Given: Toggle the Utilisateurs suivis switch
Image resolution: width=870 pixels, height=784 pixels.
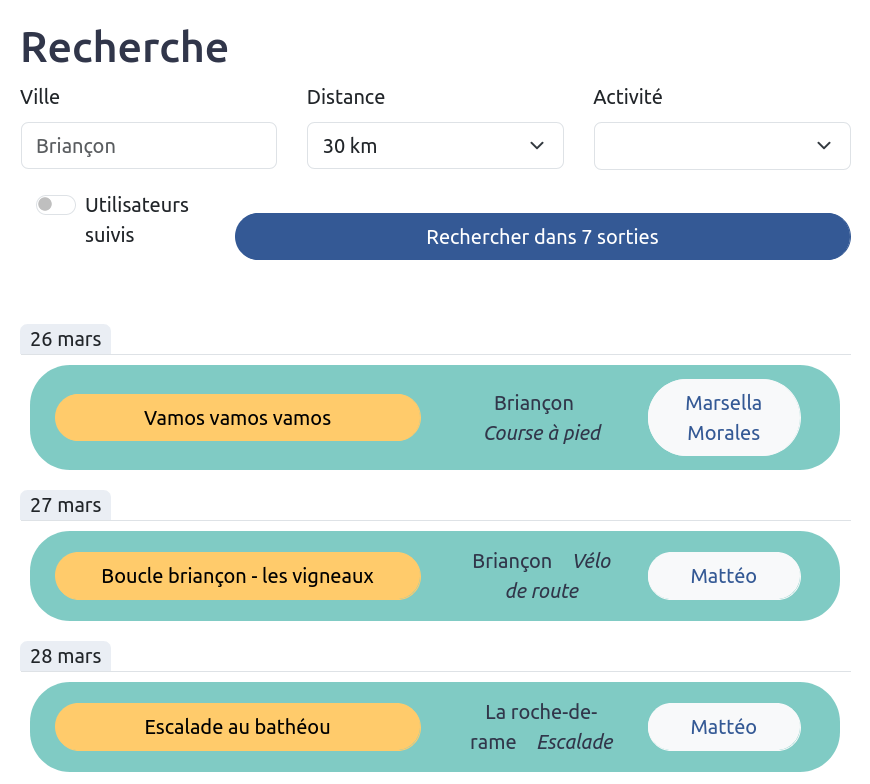Looking at the screenshot, I should pyautogui.click(x=56, y=204).
